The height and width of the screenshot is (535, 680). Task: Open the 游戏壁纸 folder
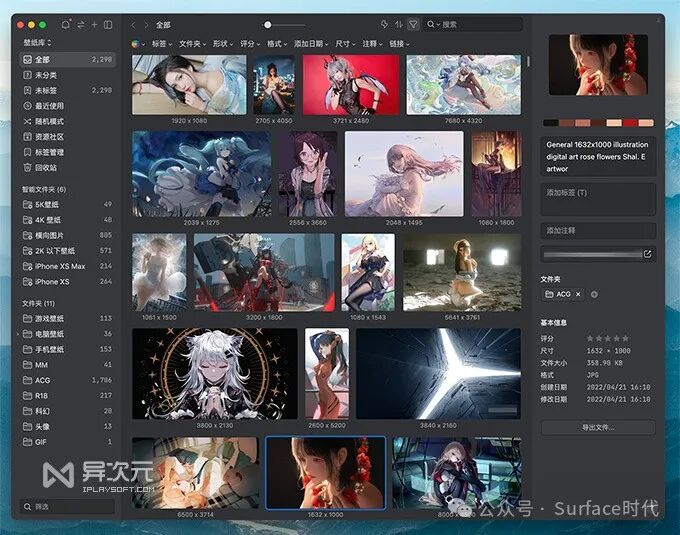[68, 318]
